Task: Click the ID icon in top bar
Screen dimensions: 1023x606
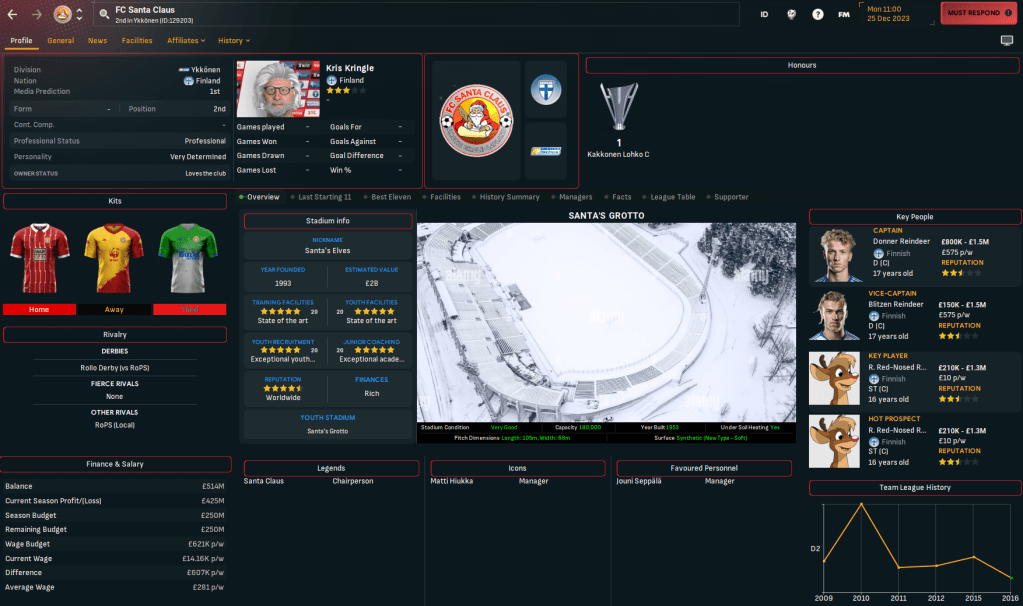Action: coord(764,14)
